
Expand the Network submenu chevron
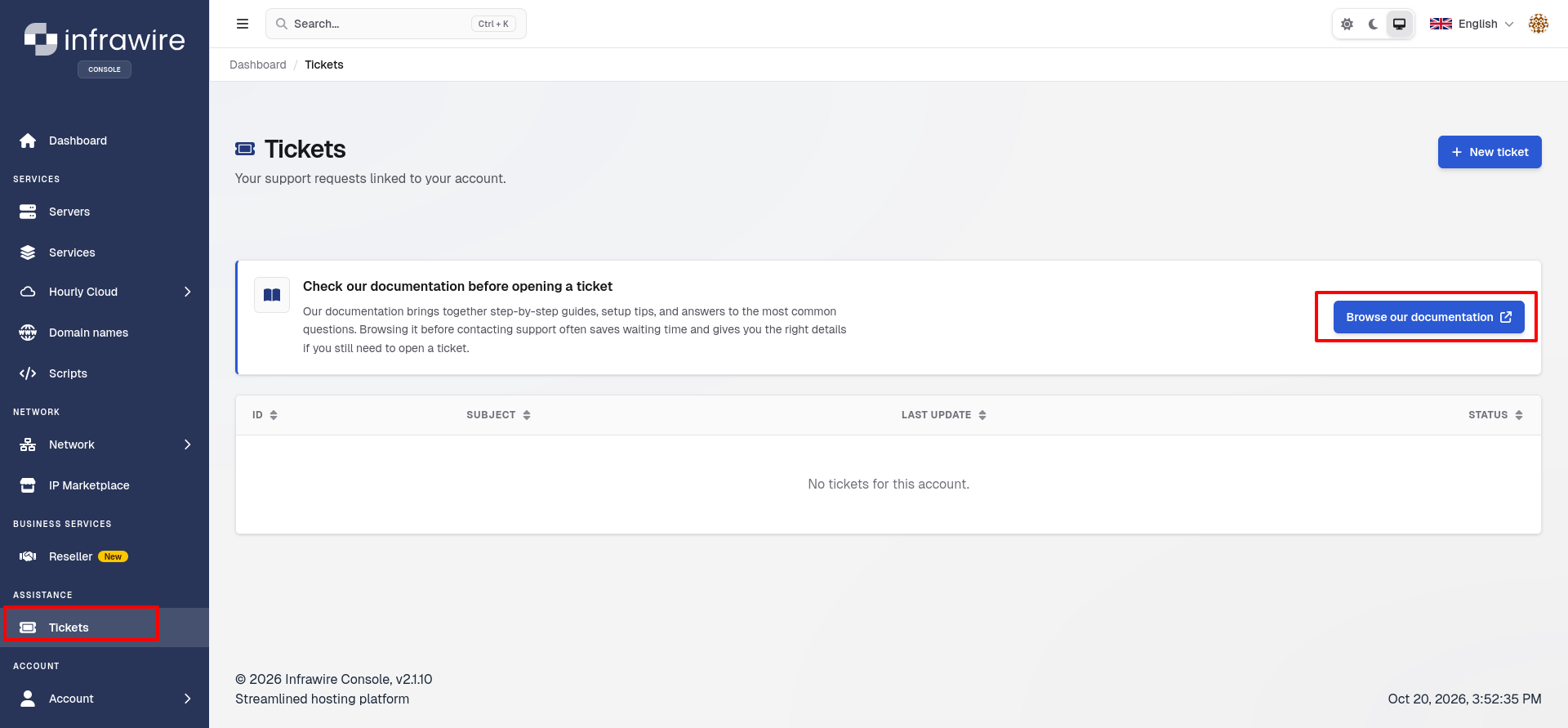(188, 444)
